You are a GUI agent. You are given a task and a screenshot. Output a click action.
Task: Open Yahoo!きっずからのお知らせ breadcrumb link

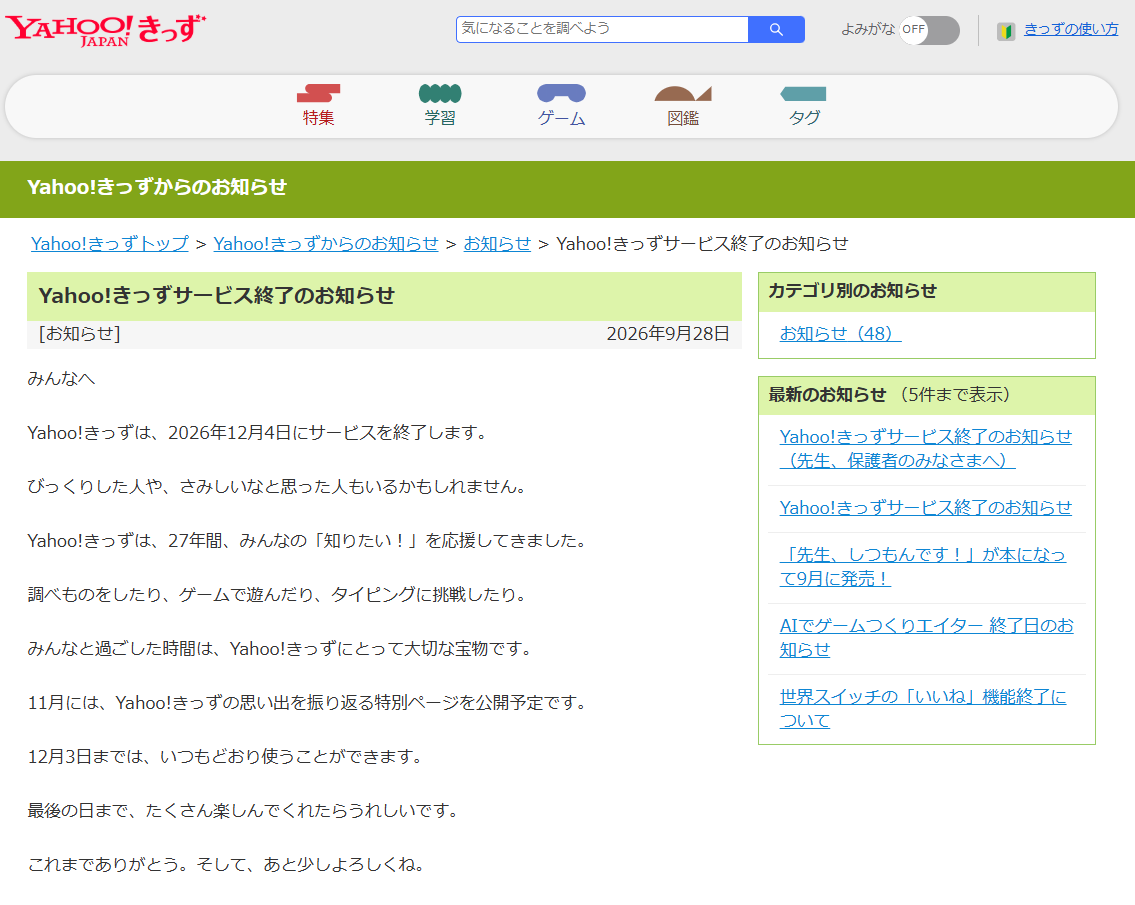click(x=326, y=243)
